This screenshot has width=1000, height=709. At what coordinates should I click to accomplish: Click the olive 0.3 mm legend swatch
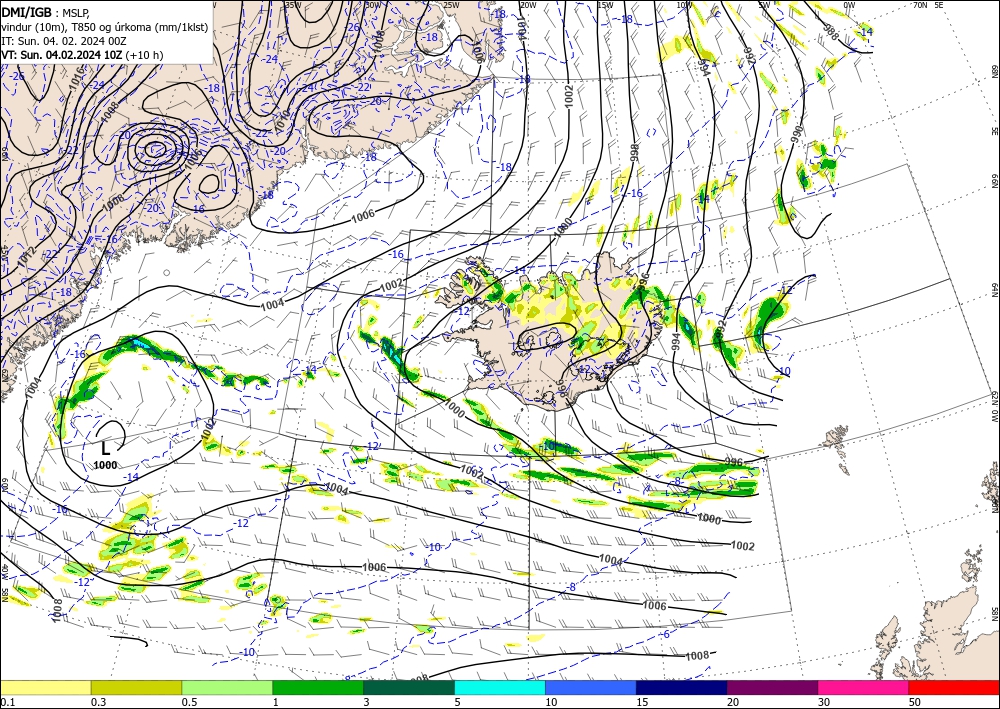136,687
